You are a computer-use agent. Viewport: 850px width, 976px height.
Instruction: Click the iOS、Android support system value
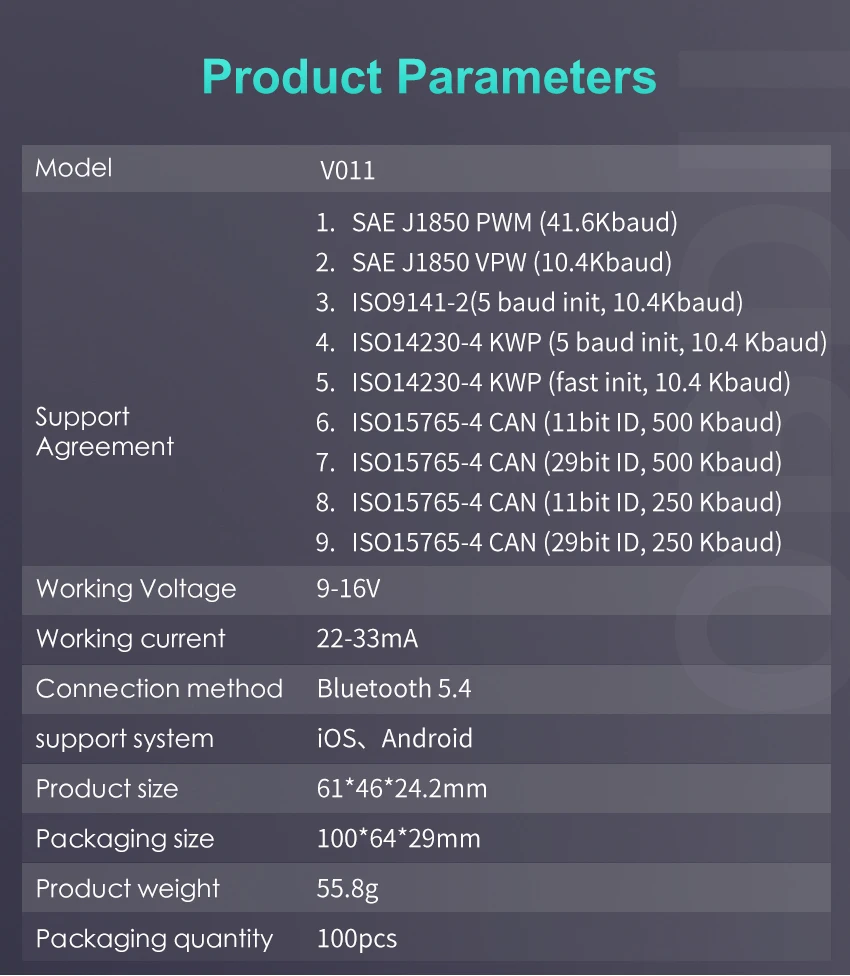pyautogui.click(x=394, y=739)
